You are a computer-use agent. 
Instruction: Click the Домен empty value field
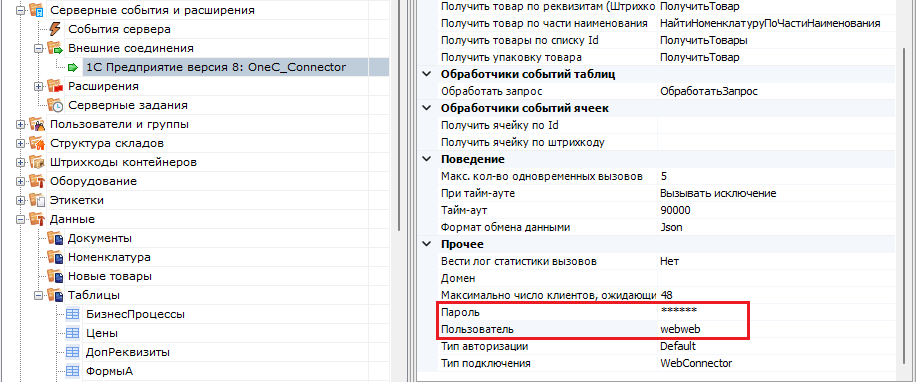(776, 278)
